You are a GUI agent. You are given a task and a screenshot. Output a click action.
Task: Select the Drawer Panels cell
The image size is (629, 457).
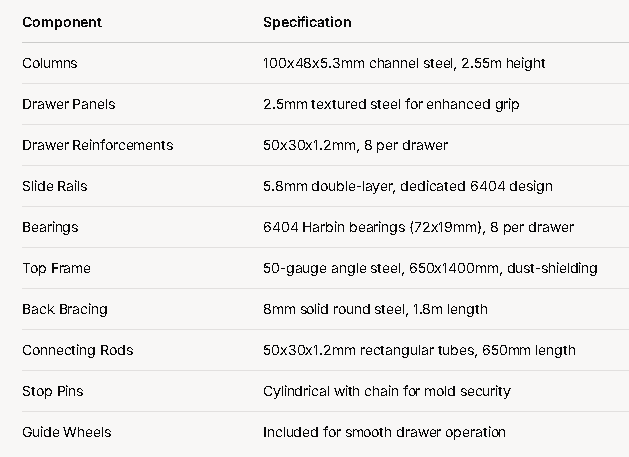(69, 104)
